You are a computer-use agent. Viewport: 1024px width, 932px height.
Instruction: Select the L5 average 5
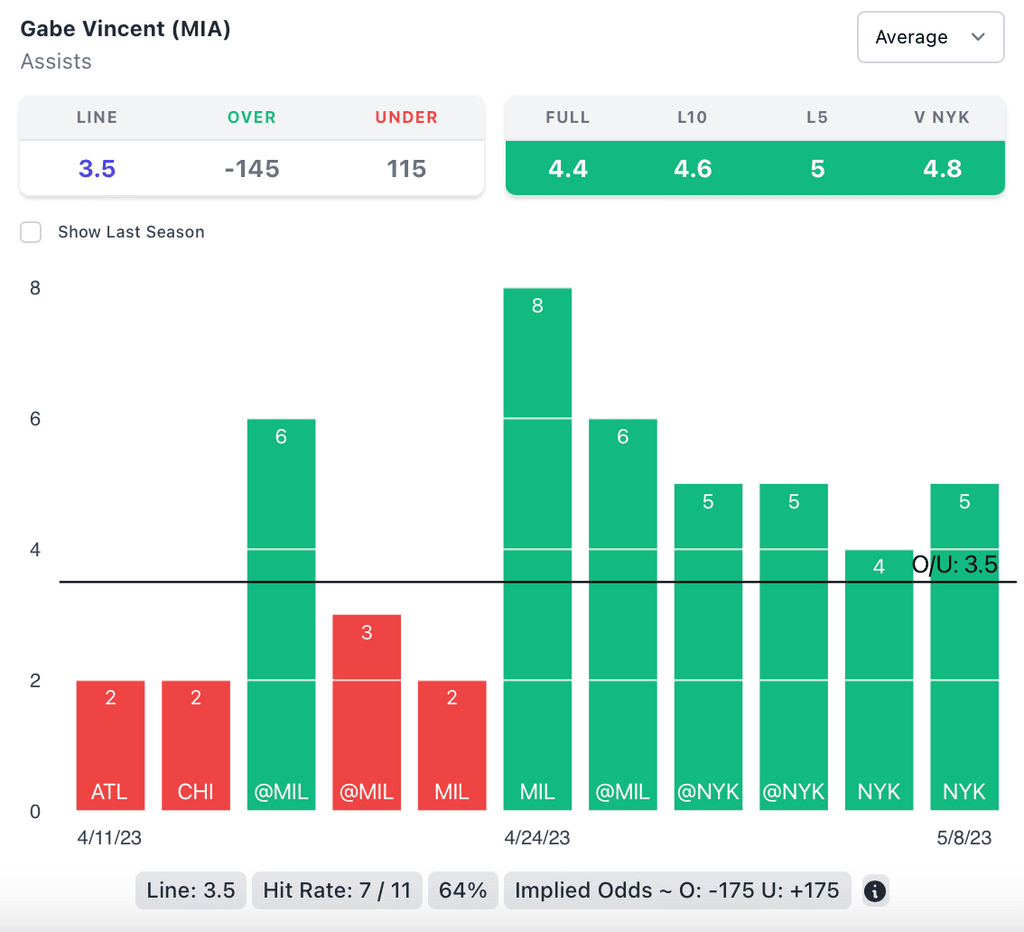[x=817, y=169]
